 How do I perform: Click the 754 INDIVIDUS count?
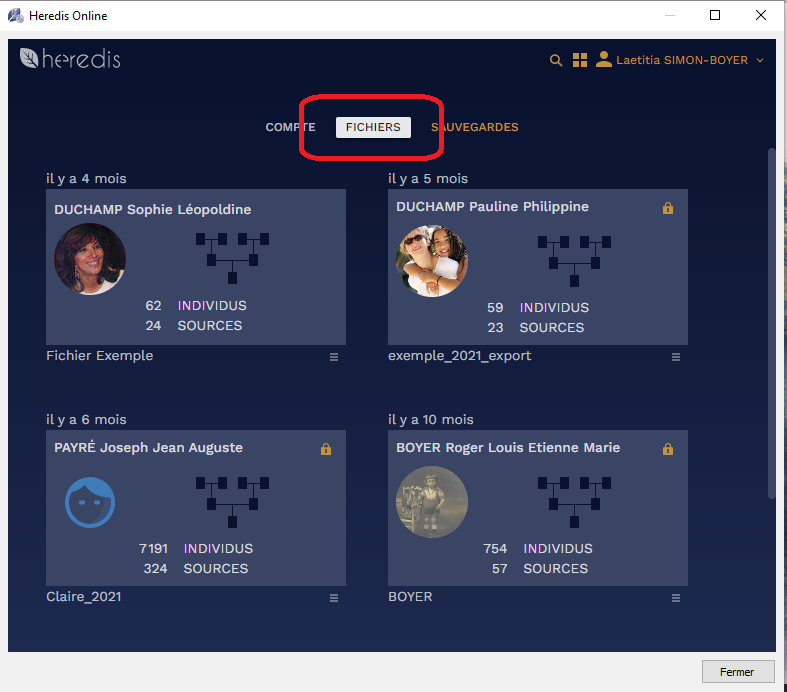point(538,548)
